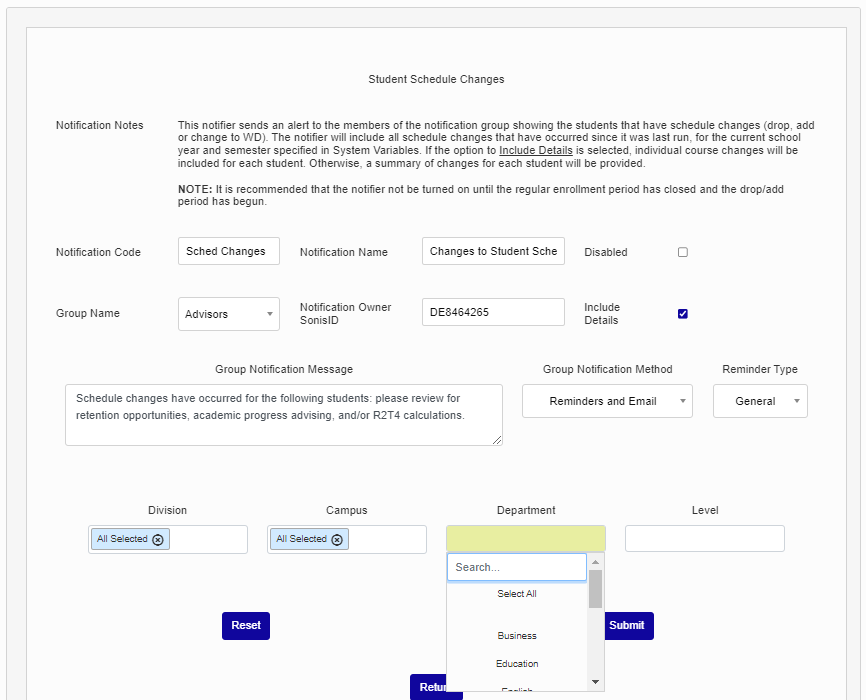Open the Reminder Type dropdown
Image resolution: width=866 pixels, height=700 pixels.
[x=760, y=401]
